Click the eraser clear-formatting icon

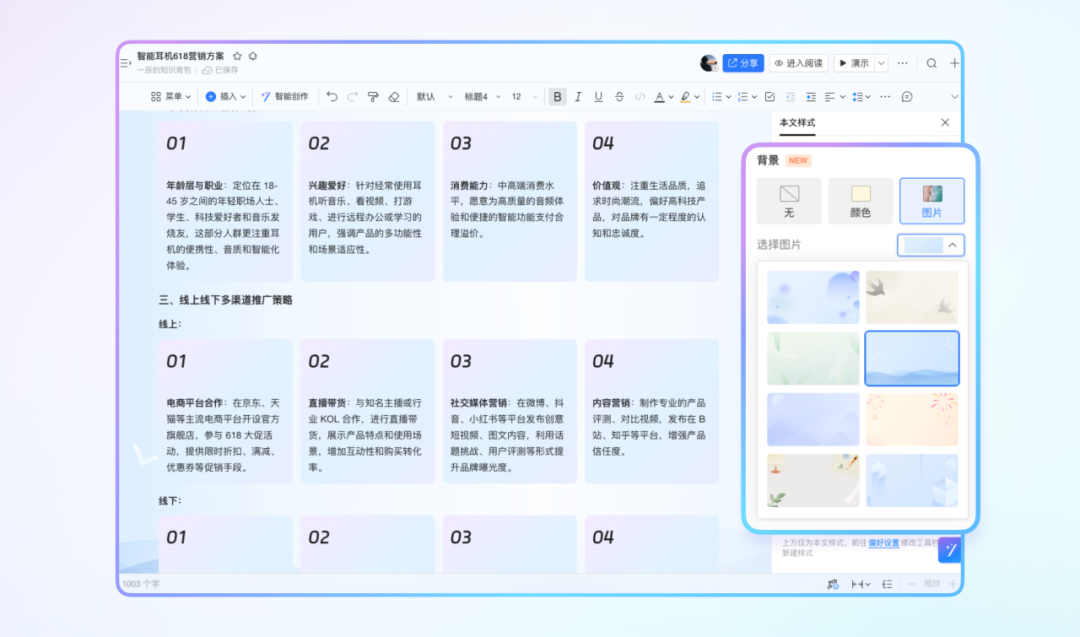click(x=393, y=97)
